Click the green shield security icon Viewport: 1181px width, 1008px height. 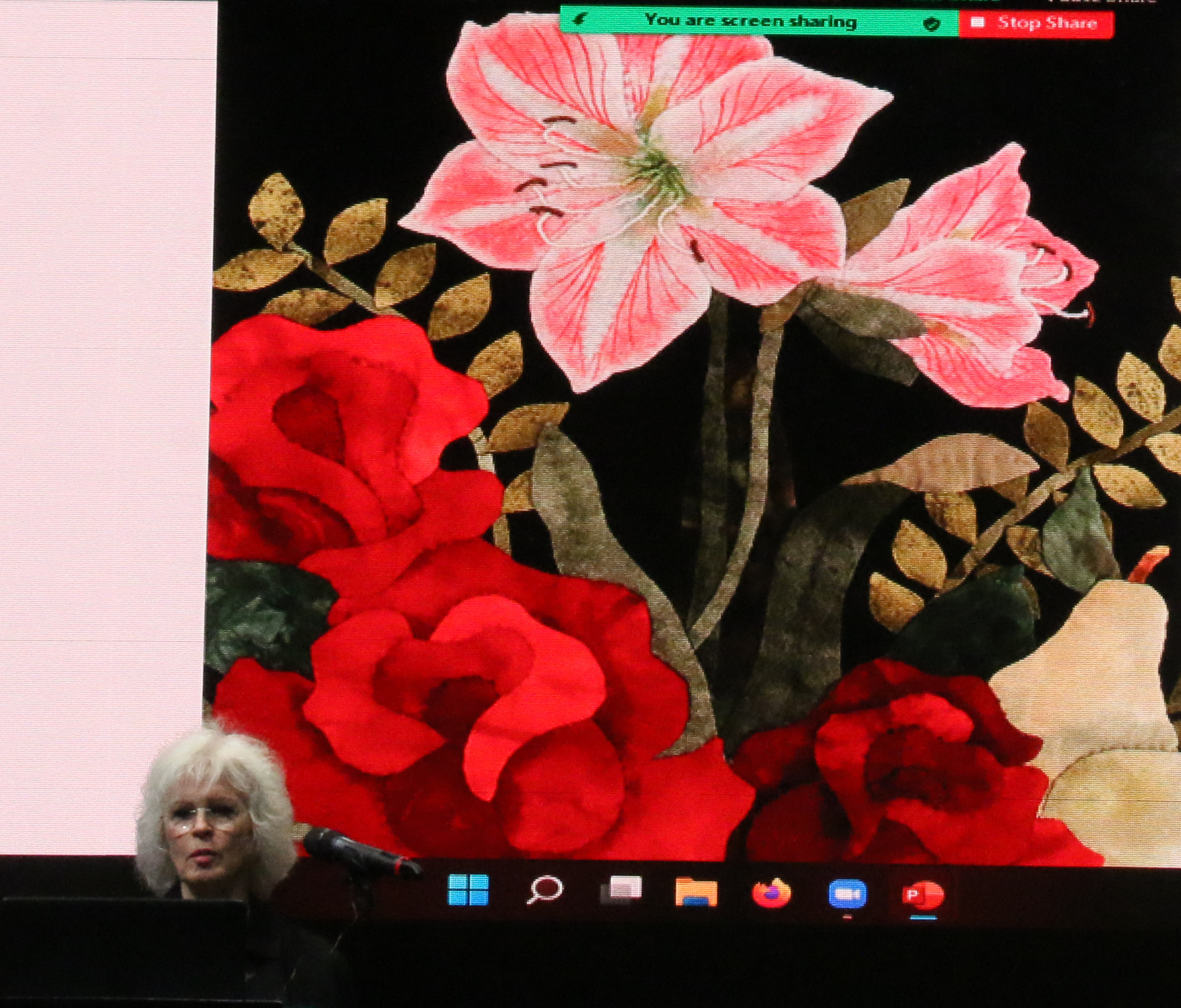(x=932, y=24)
